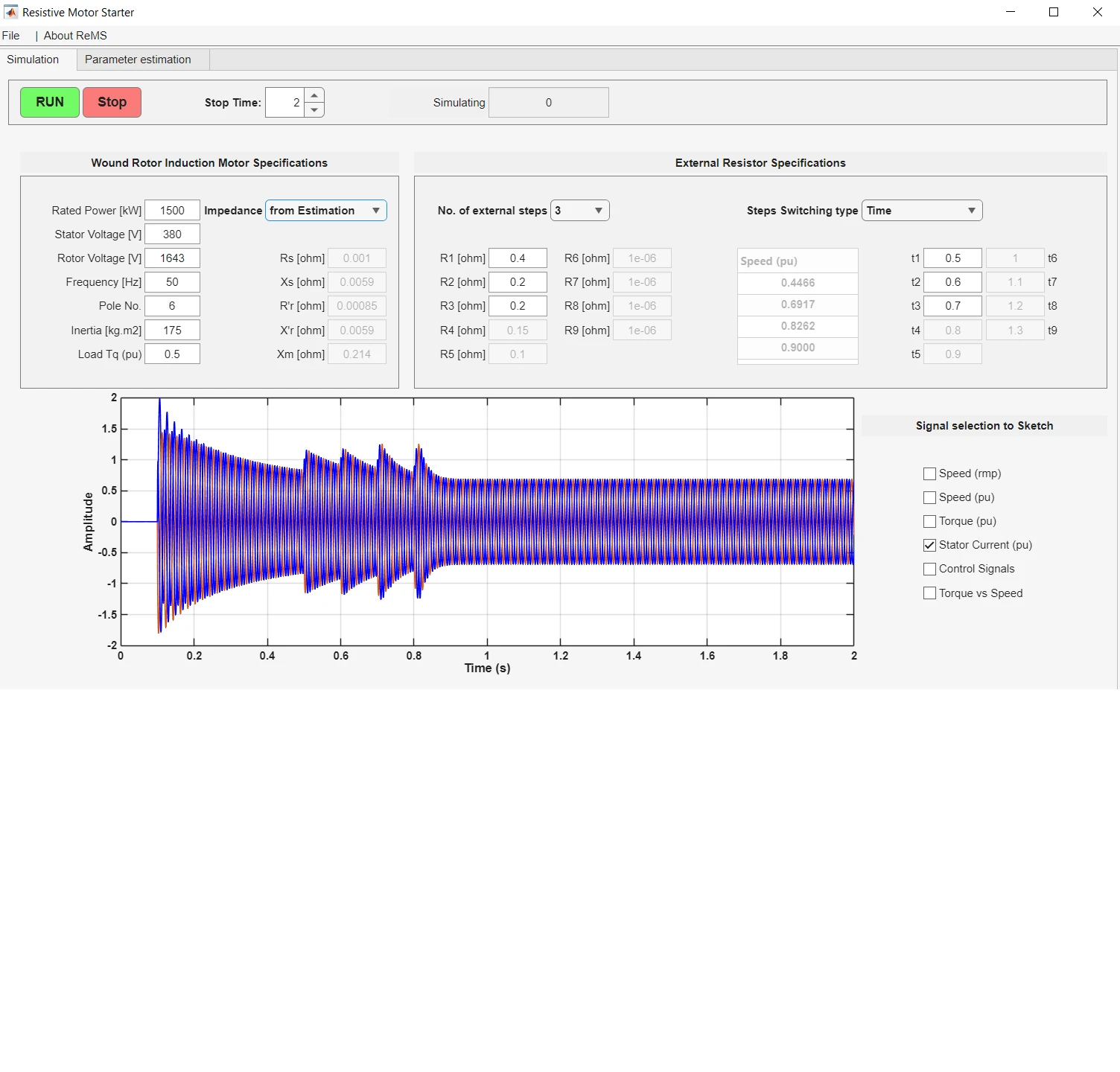Decrease Stop Time with down arrow
This screenshot has width=1120, height=1072.
[x=314, y=109]
